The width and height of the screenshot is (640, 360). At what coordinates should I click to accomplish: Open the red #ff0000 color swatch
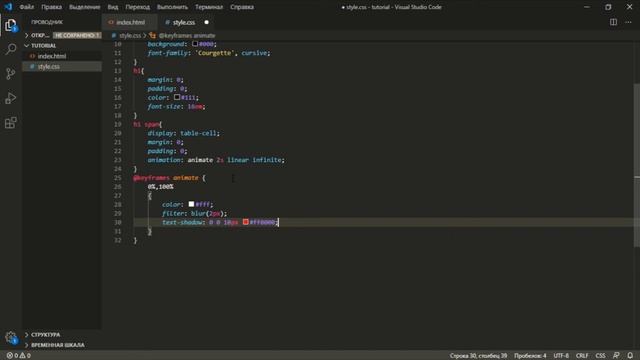(245, 222)
